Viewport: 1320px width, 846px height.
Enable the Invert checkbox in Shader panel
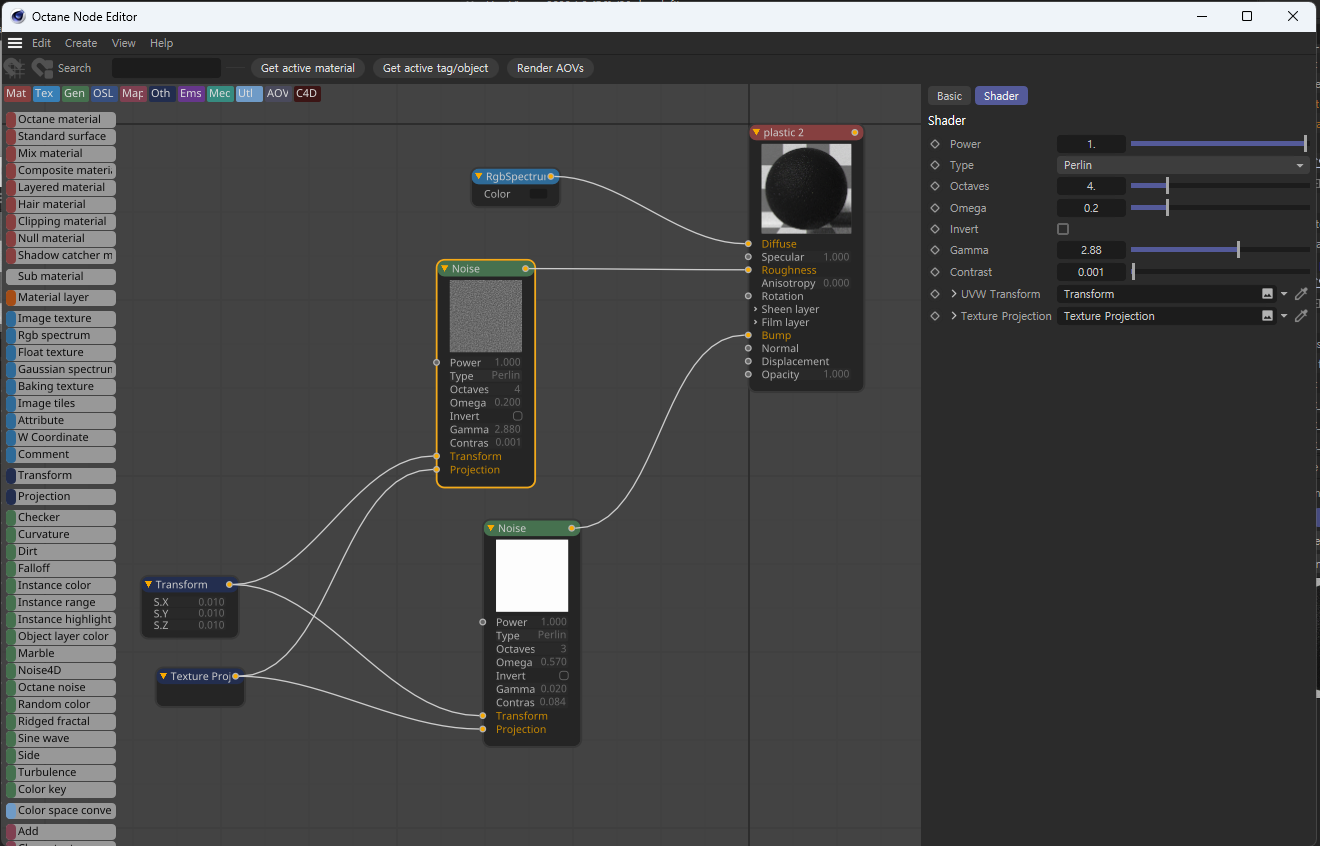(1063, 229)
